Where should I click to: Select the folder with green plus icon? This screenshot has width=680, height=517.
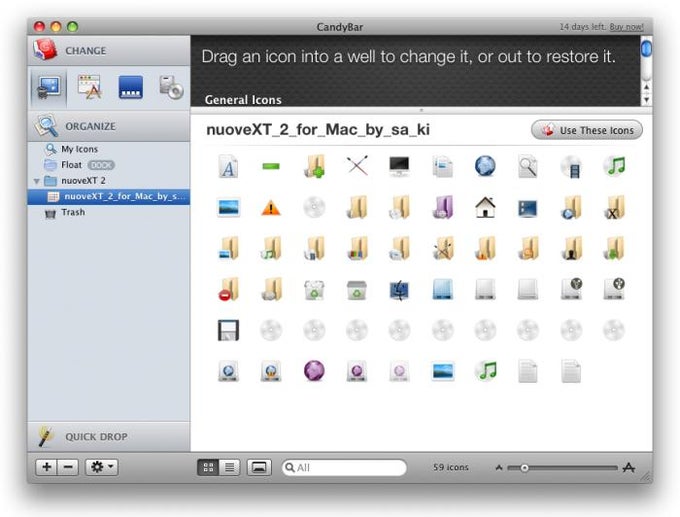point(314,166)
